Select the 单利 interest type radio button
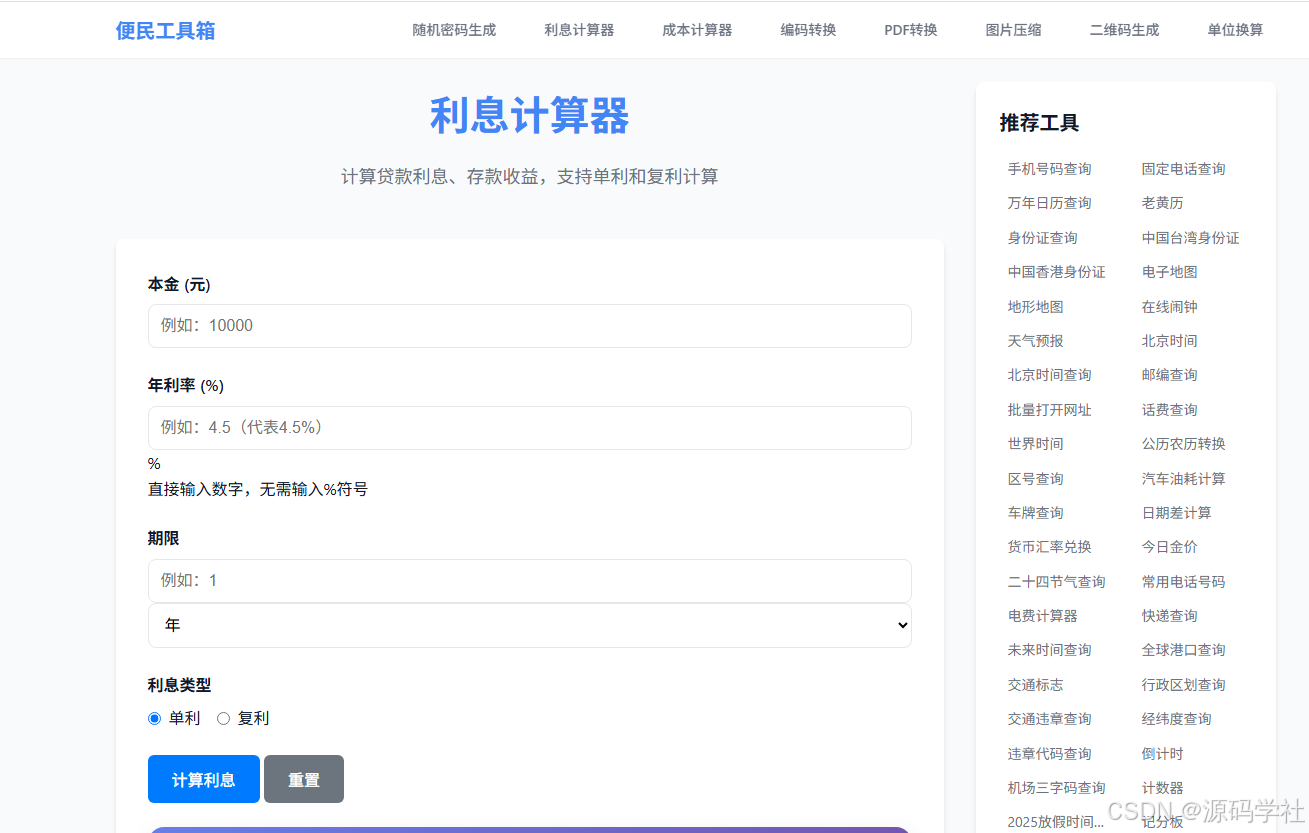 point(154,718)
